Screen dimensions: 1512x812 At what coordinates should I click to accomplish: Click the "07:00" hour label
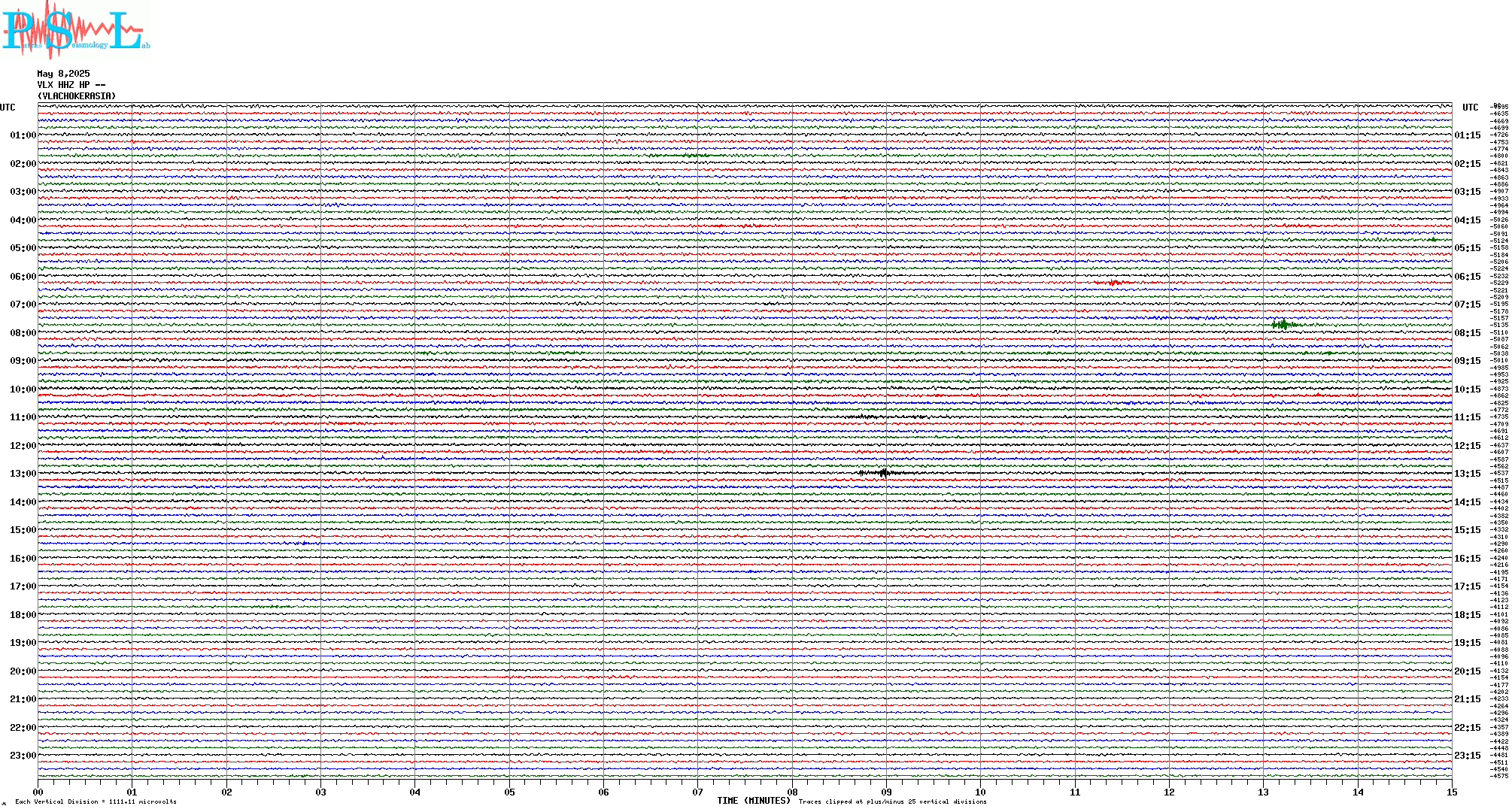point(23,304)
